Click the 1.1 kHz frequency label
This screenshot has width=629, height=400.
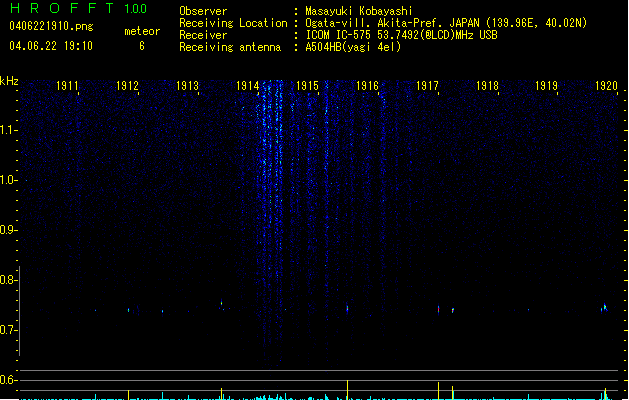[7, 130]
